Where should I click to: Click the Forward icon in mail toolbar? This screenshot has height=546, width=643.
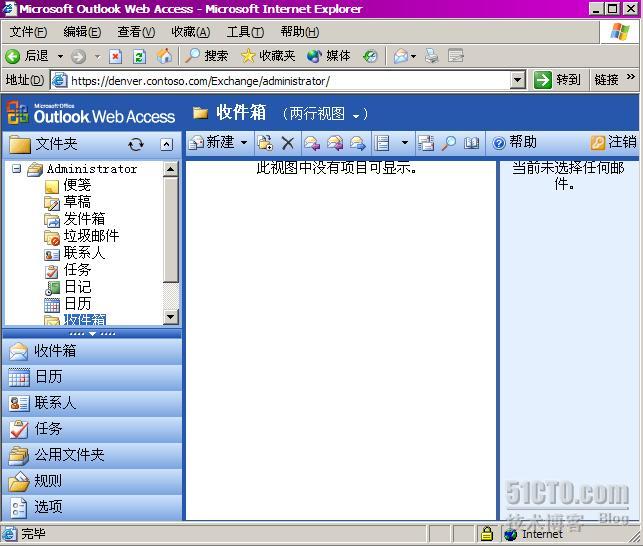[x=357, y=143]
